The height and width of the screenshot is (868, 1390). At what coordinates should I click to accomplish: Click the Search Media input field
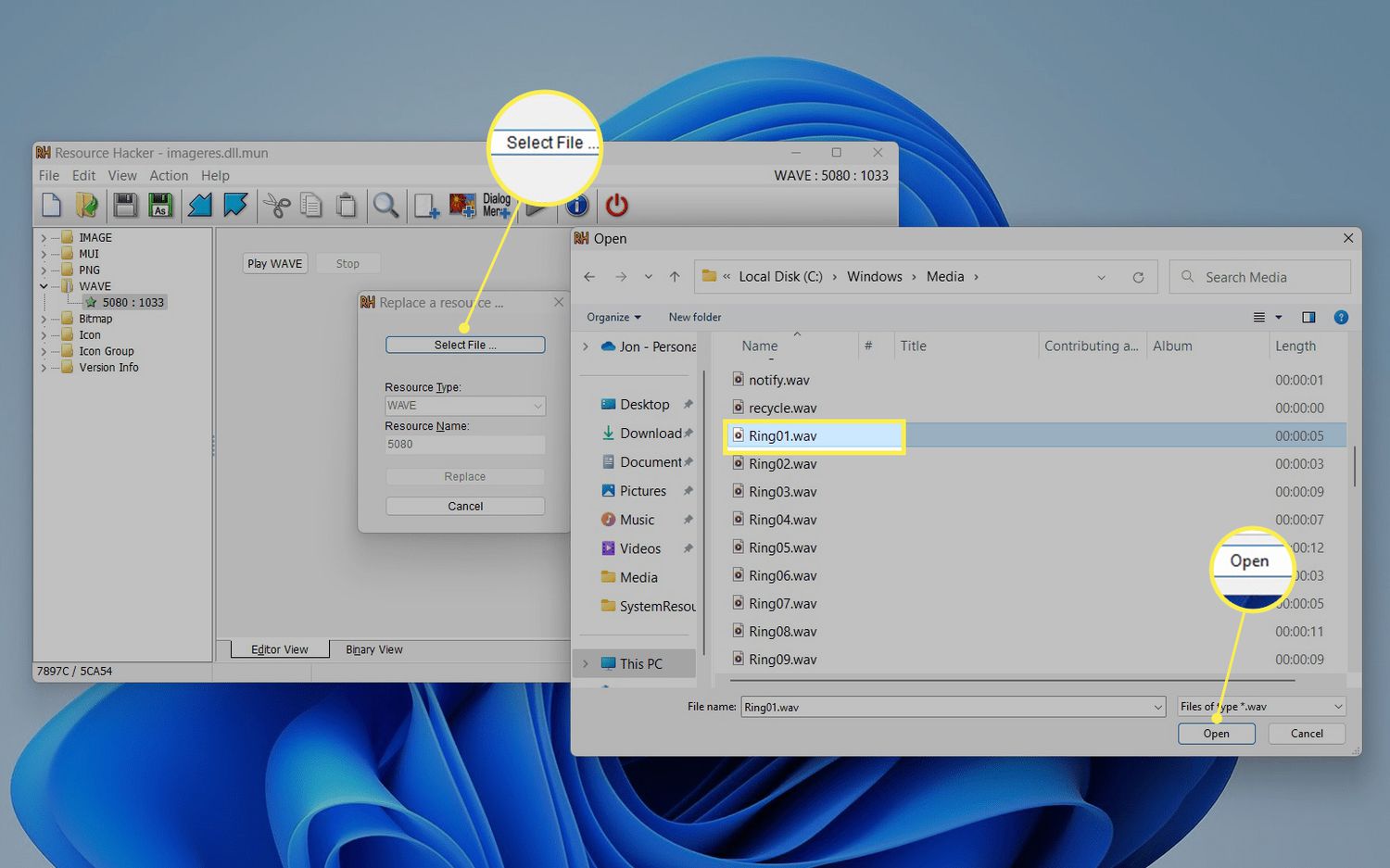pyautogui.click(x=1260, y=277)
